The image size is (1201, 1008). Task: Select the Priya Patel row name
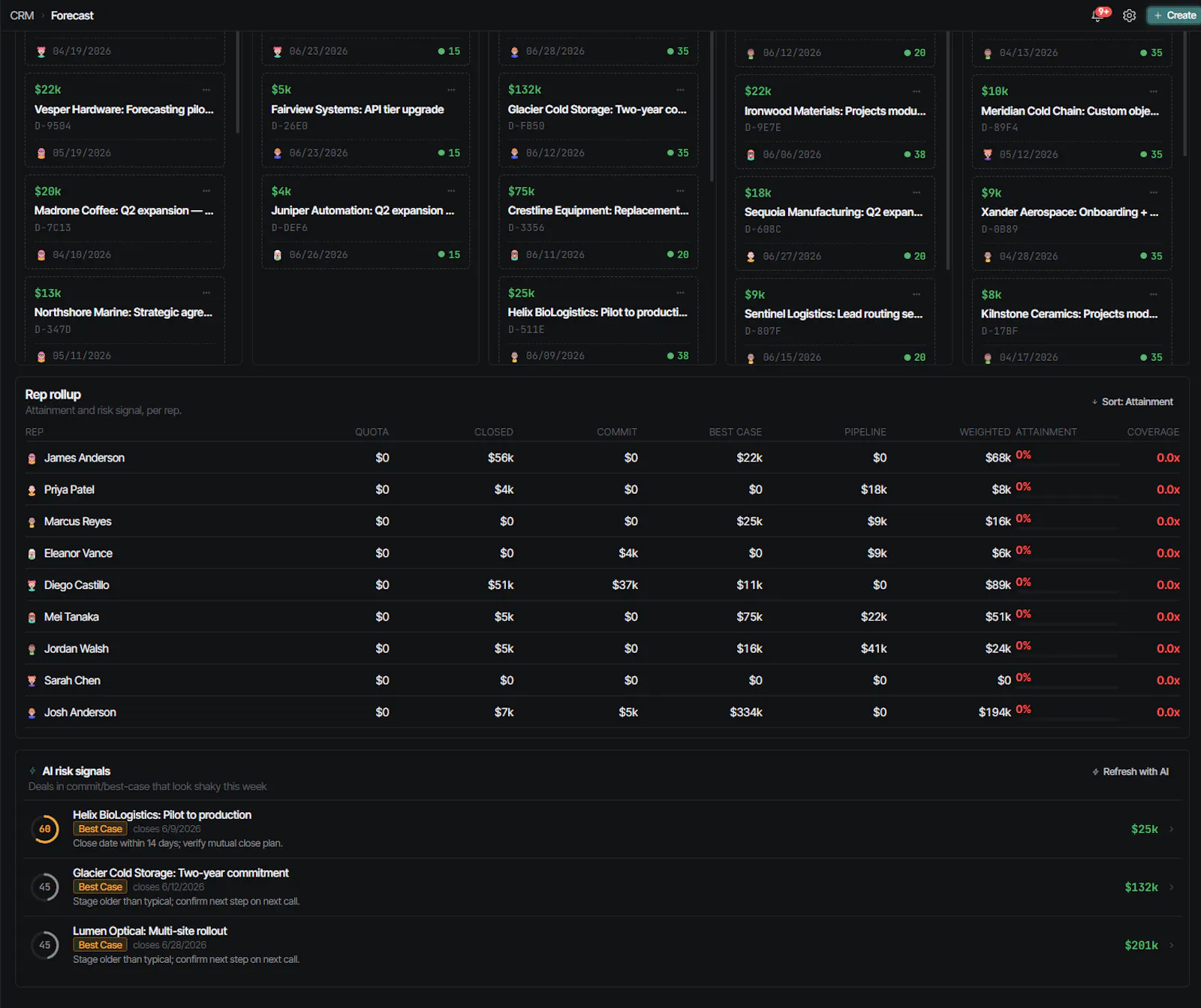(69, 490)
